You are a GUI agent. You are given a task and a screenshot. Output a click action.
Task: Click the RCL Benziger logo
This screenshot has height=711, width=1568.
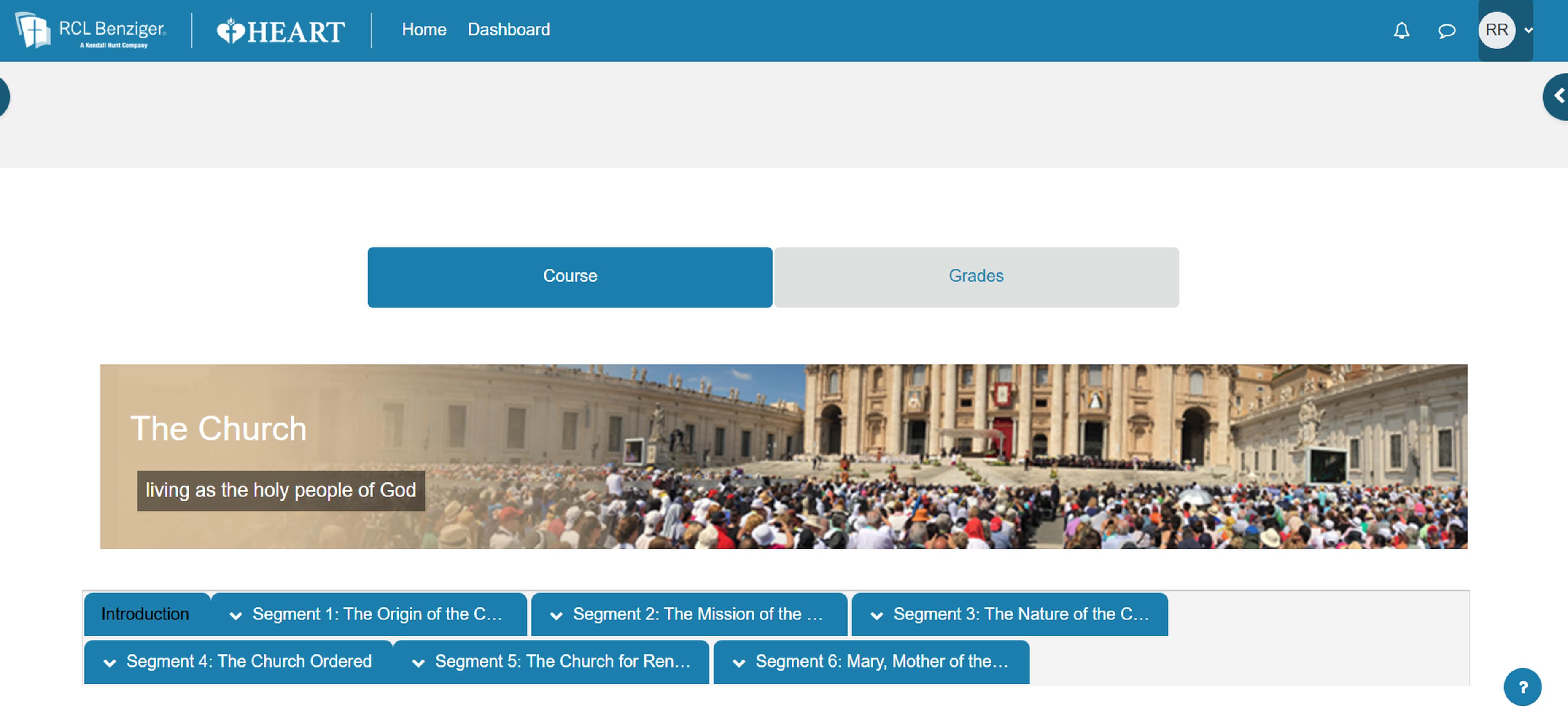tap(91, 30)
